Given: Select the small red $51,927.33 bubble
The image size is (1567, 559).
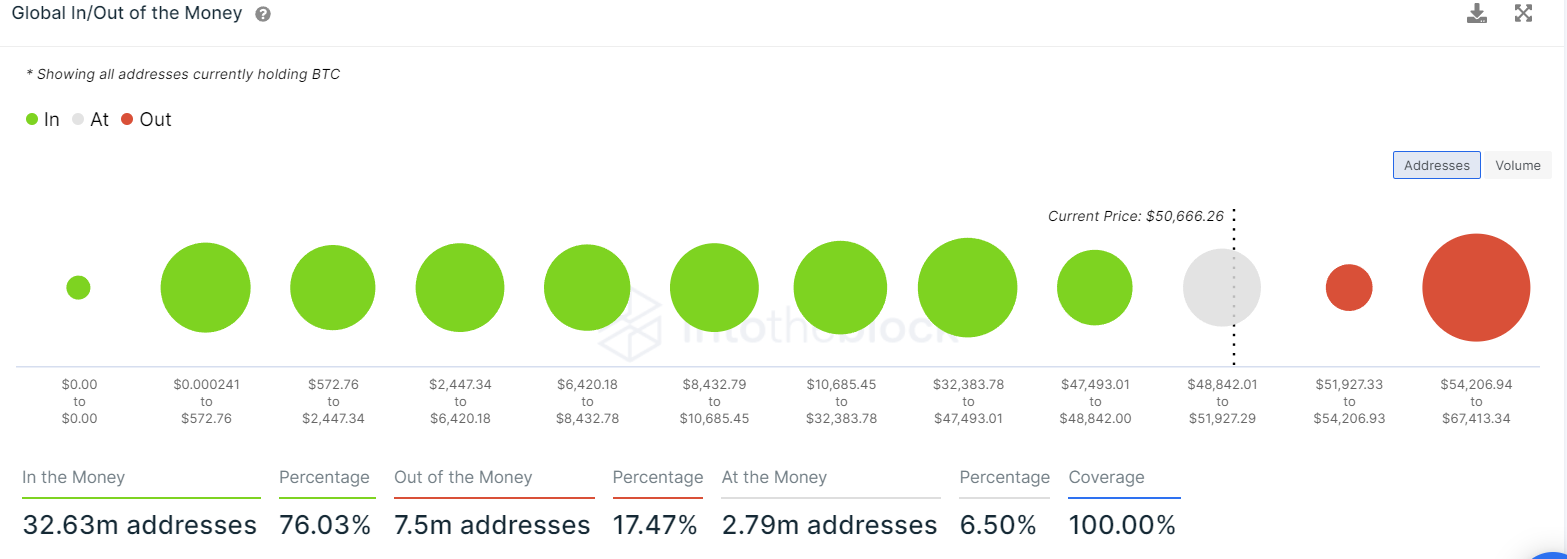Looking at the screenshot, I should click(x=1349, y=288).
